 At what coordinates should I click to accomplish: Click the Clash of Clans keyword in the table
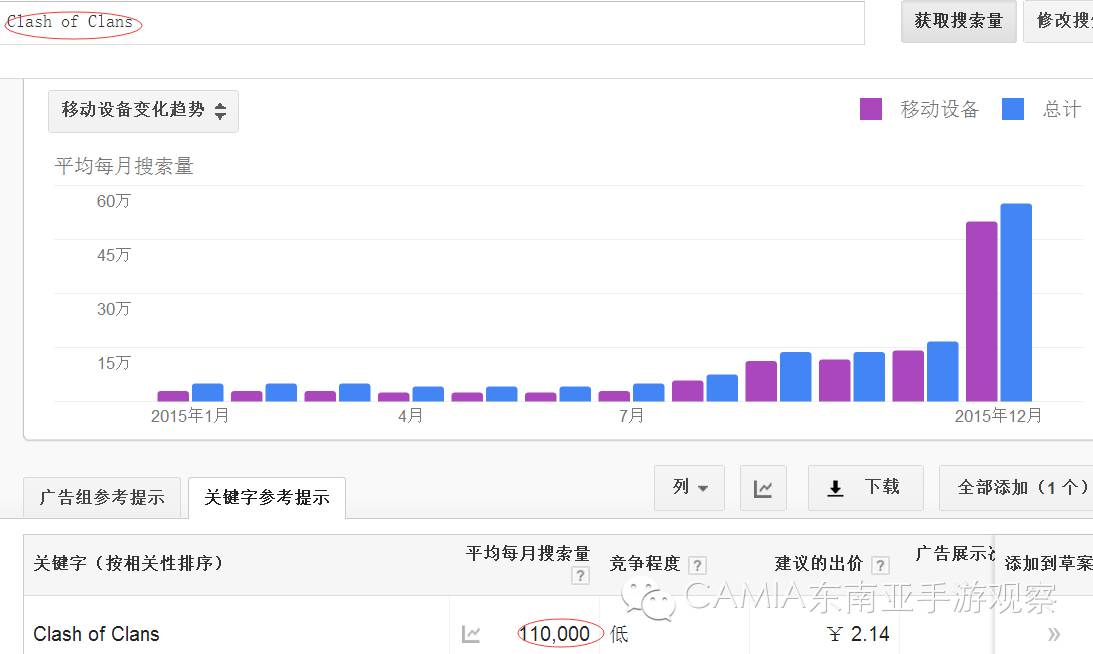pos(96,634)
